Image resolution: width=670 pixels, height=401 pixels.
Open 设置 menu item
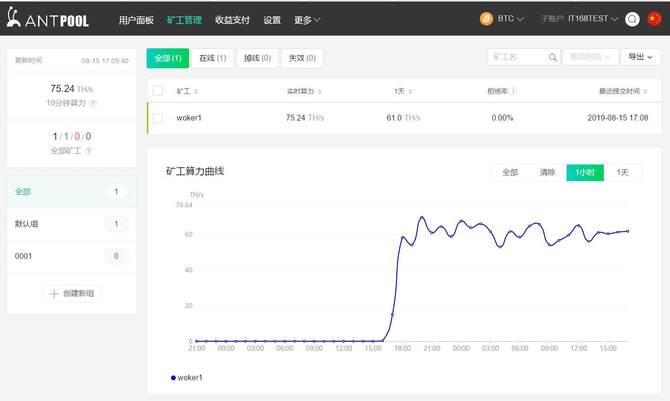272,20
